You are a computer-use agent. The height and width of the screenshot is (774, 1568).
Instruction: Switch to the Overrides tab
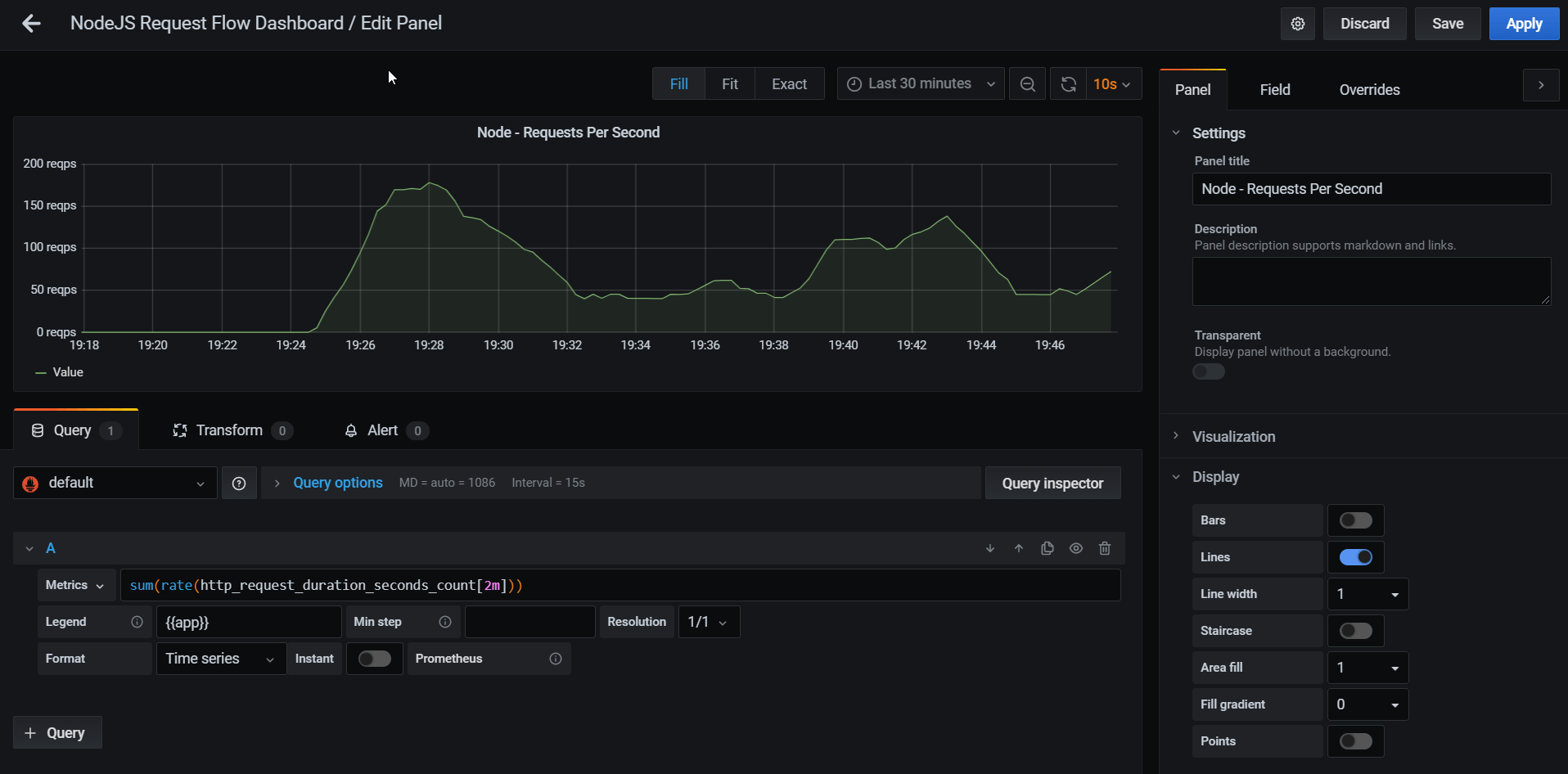tap(1368, 90)
